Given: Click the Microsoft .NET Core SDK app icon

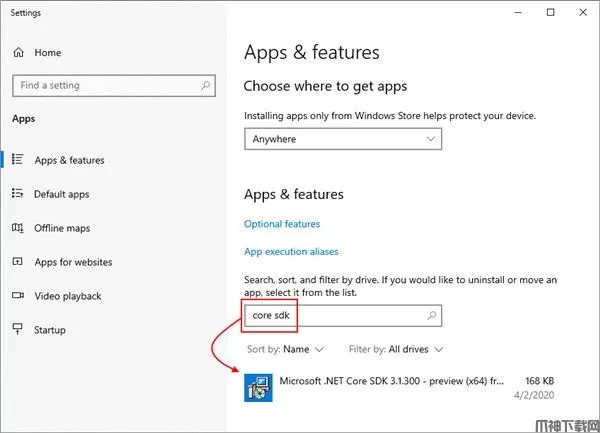Looking at the screenshot, I should tap(258, 387).
